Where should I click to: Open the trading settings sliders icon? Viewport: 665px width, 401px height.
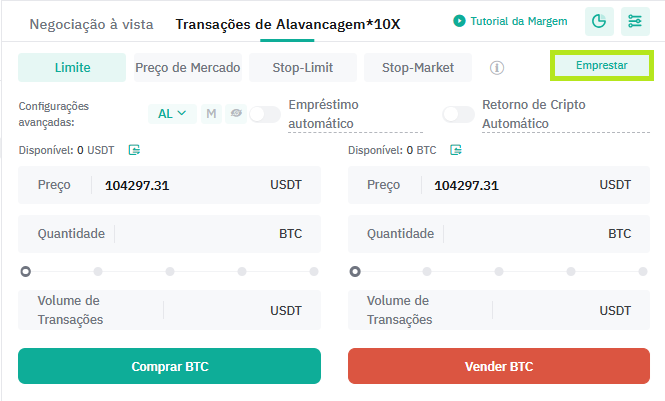[x=635, y=21]
